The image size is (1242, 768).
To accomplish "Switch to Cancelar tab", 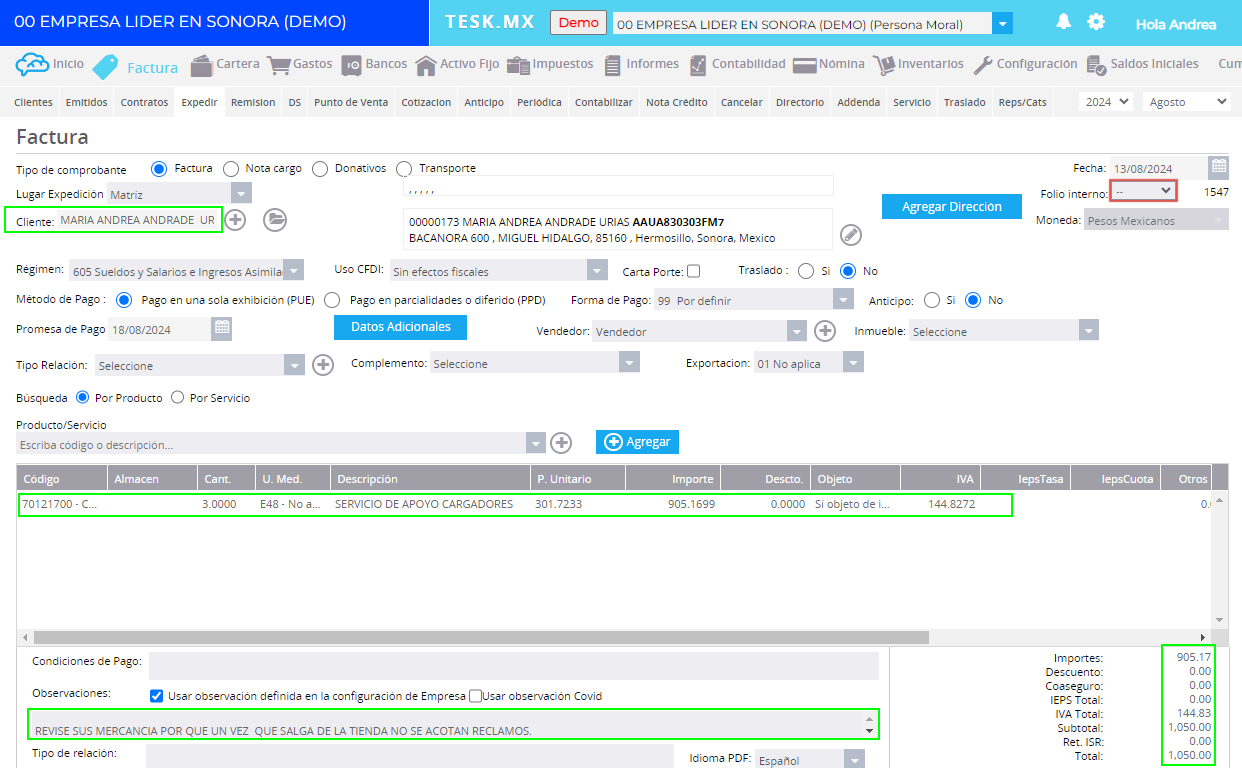I will pyautogui.click(x=742, y=102).
